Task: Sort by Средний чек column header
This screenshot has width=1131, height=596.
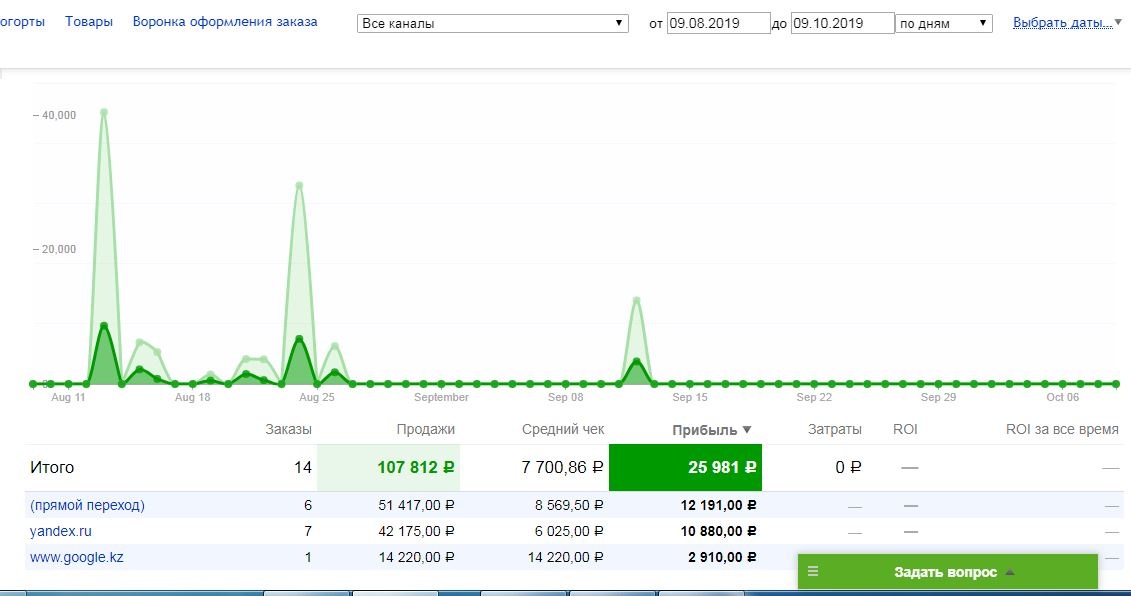Action: pos(563,429)
